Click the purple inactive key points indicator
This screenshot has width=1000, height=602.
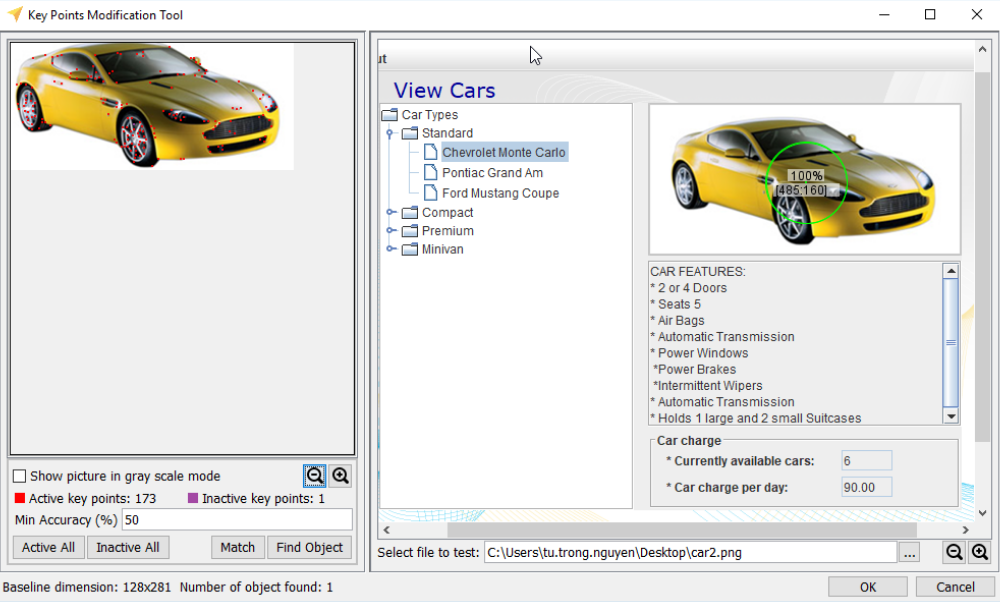tap(193, 498)
